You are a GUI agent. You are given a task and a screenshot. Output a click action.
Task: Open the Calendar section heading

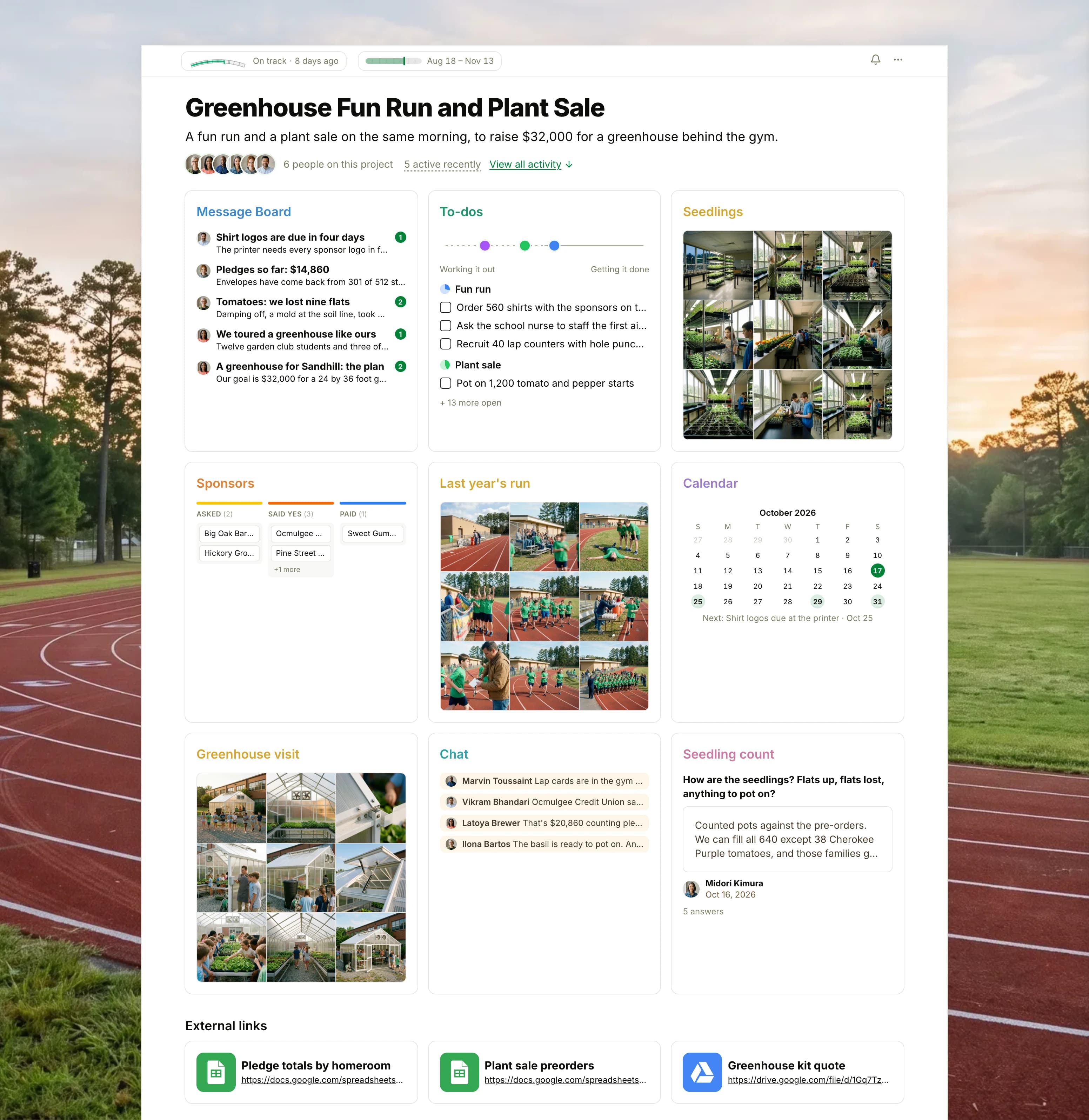coord(710,484)
